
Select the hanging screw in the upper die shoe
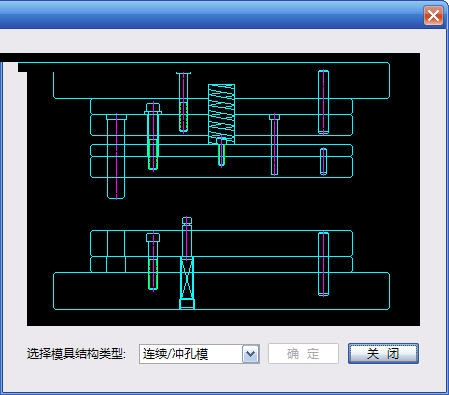[183, 102]
